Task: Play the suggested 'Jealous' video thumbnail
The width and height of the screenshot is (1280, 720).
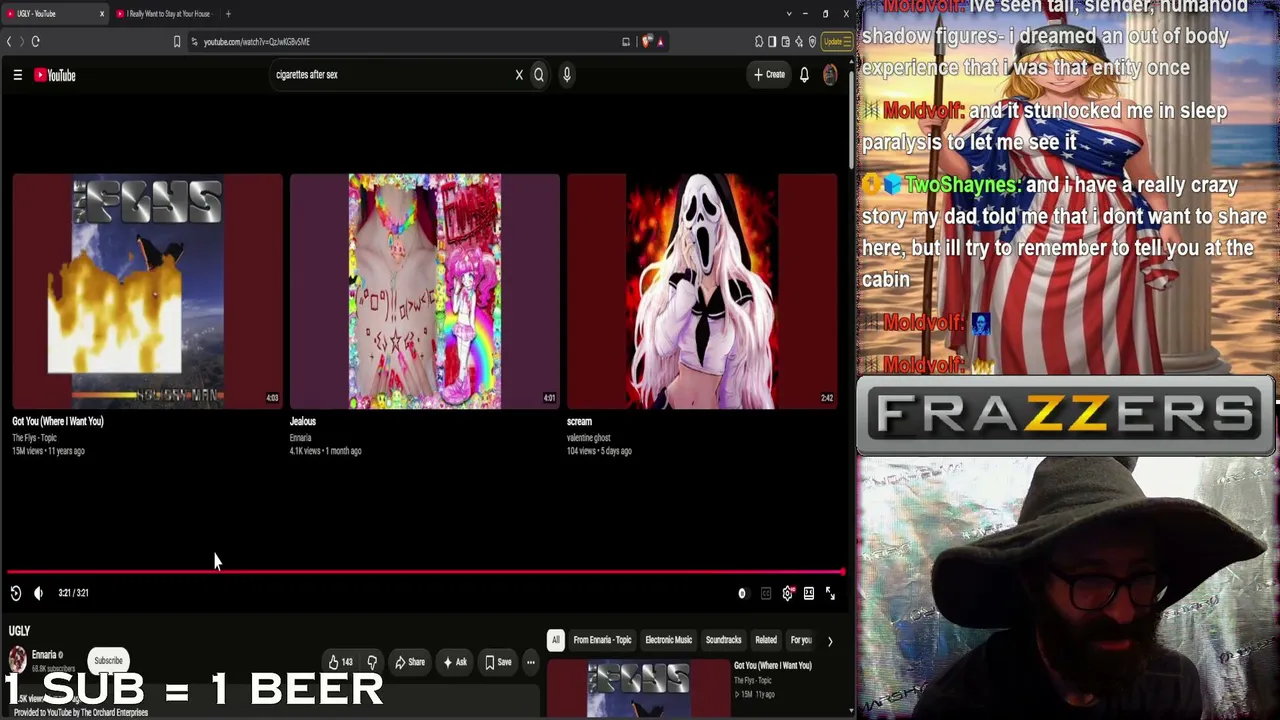Action: 424,291
